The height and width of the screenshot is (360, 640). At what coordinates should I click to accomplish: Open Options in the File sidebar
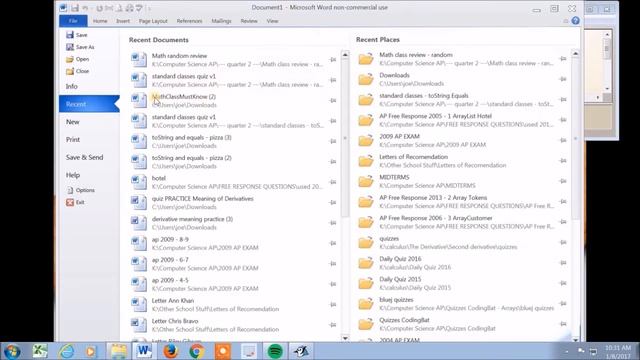(x=80, y=190)
